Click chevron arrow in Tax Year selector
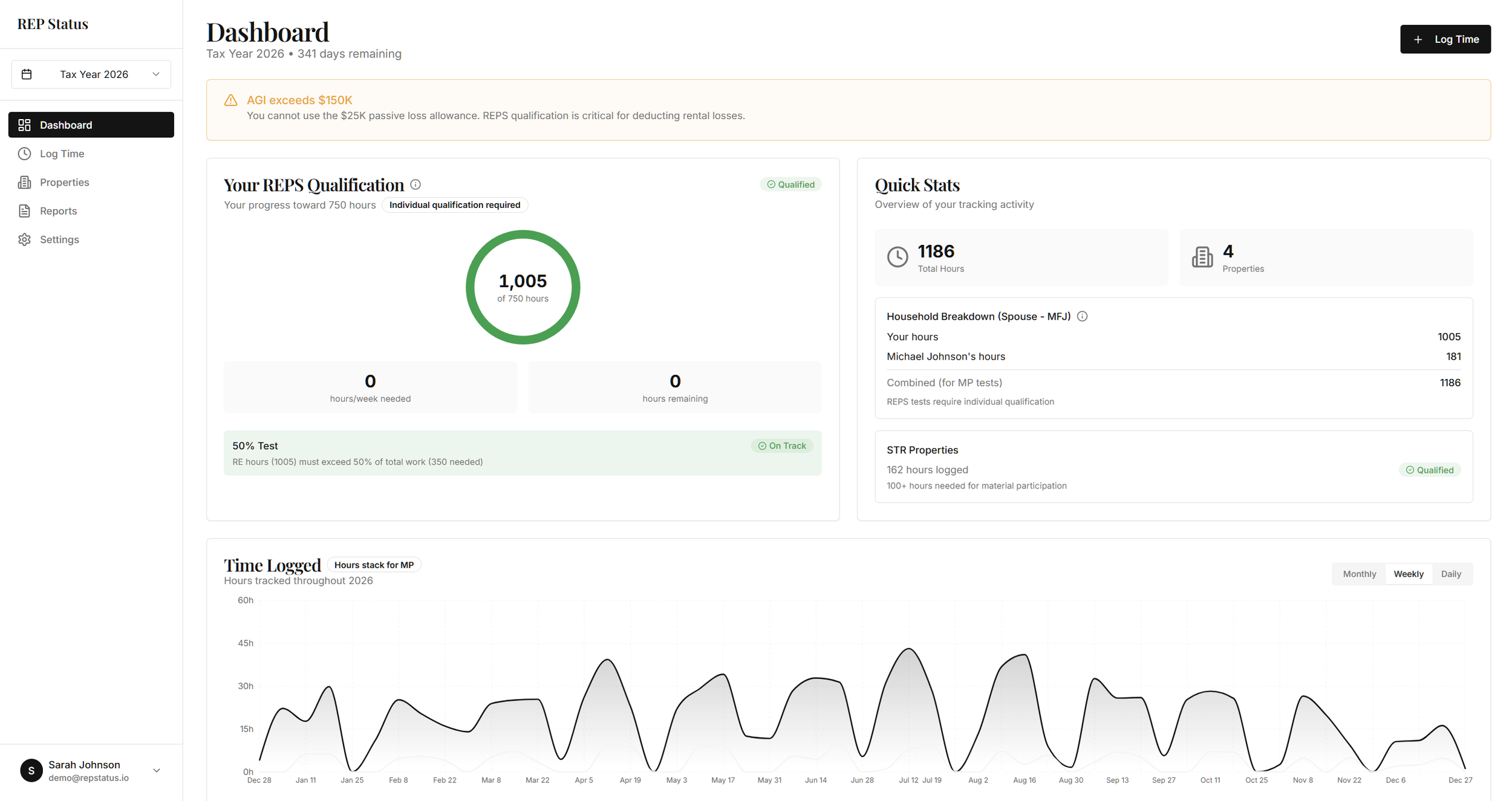 pyautogui.click(x=156, y=74)
